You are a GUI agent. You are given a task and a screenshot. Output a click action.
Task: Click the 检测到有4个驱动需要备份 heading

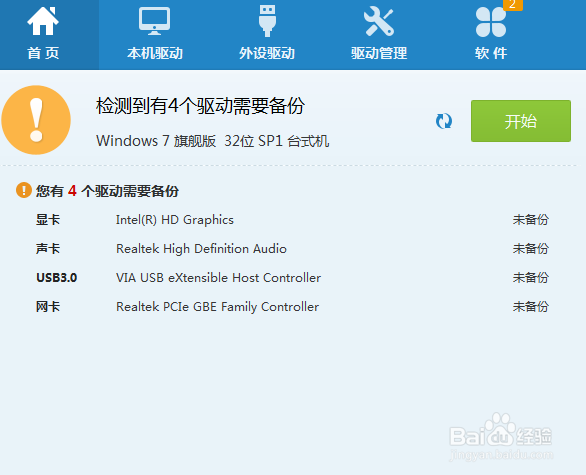(x=200, y=106)
